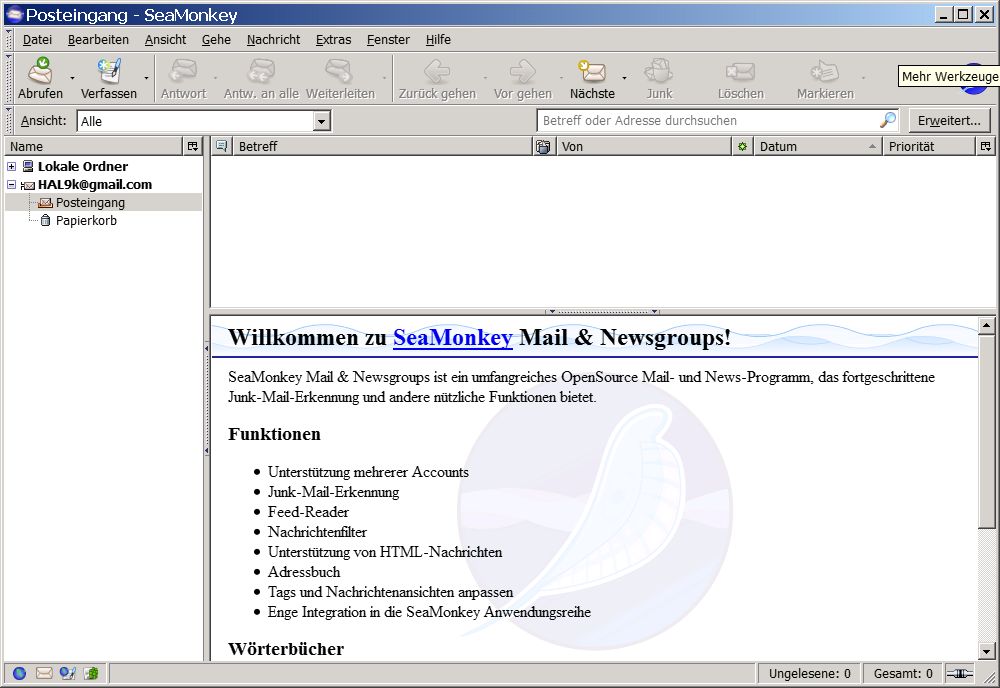Screen dimensions: 1000x688
Task: Click the Ungelesene: 0 status text
Action: click(x=809, y=673)
